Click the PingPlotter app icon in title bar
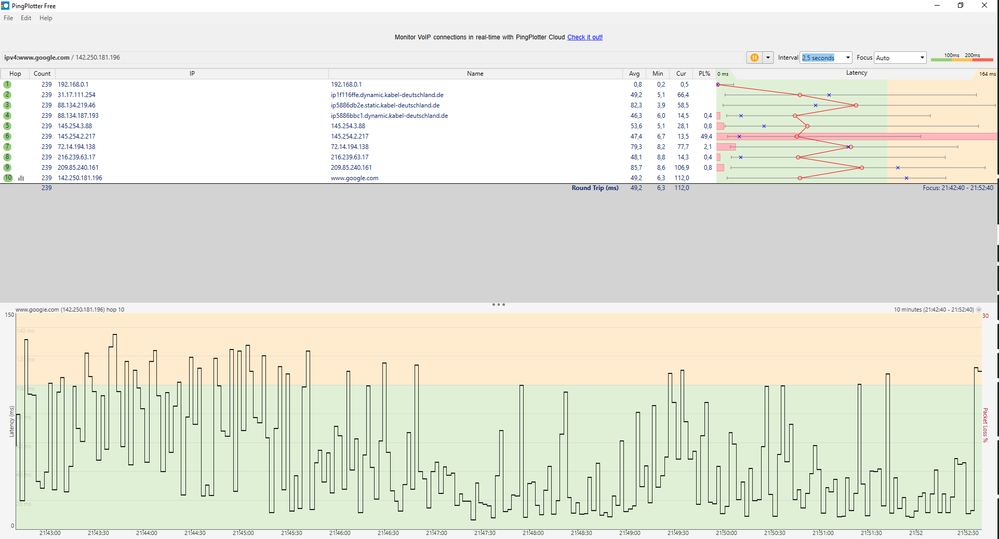 pos(5,6)
